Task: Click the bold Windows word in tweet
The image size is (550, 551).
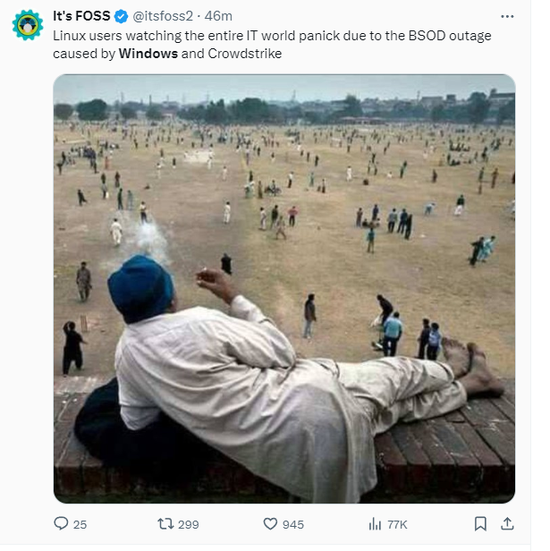Action: pyautogui.click(x=148, y=53)
